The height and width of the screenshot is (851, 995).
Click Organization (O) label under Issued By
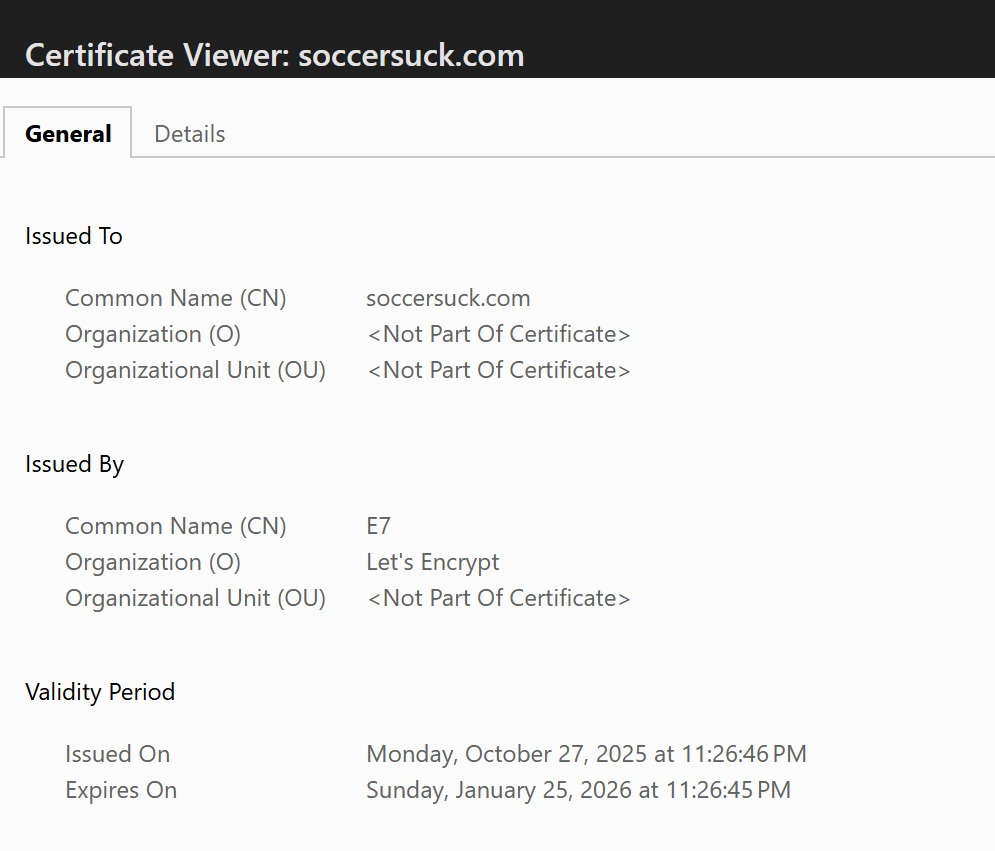pyautogui.click(x=153, y=562)
